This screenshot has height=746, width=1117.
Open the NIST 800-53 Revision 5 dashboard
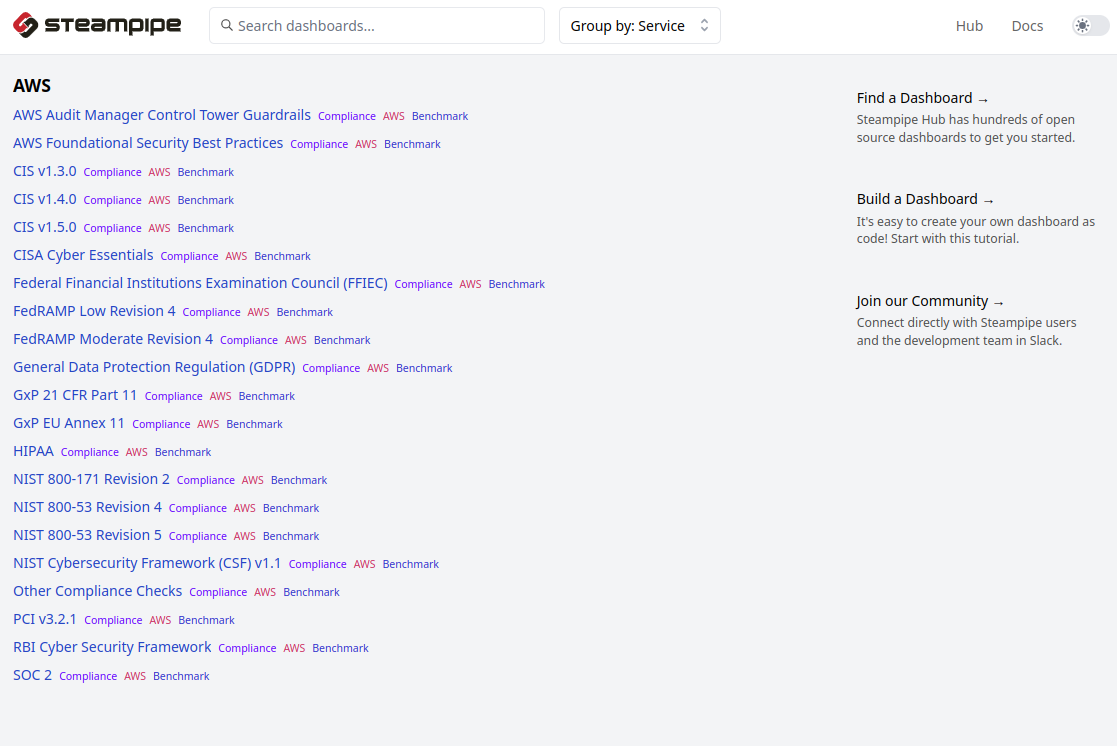click(x=87, y=535)
